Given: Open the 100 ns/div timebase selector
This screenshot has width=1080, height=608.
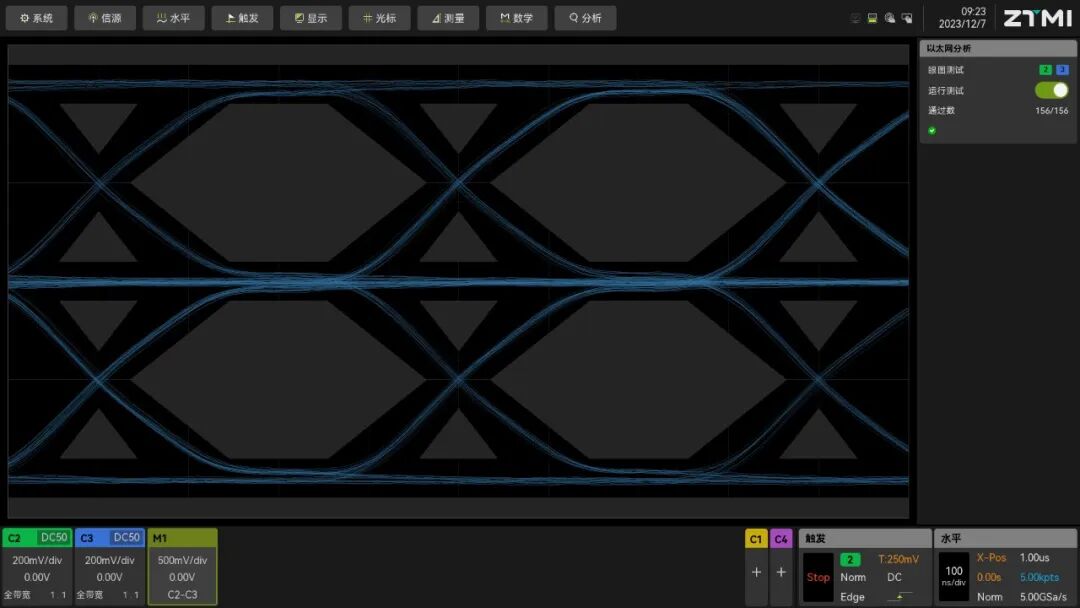Looking at the screenshot, I should click(x=954, y=577).
